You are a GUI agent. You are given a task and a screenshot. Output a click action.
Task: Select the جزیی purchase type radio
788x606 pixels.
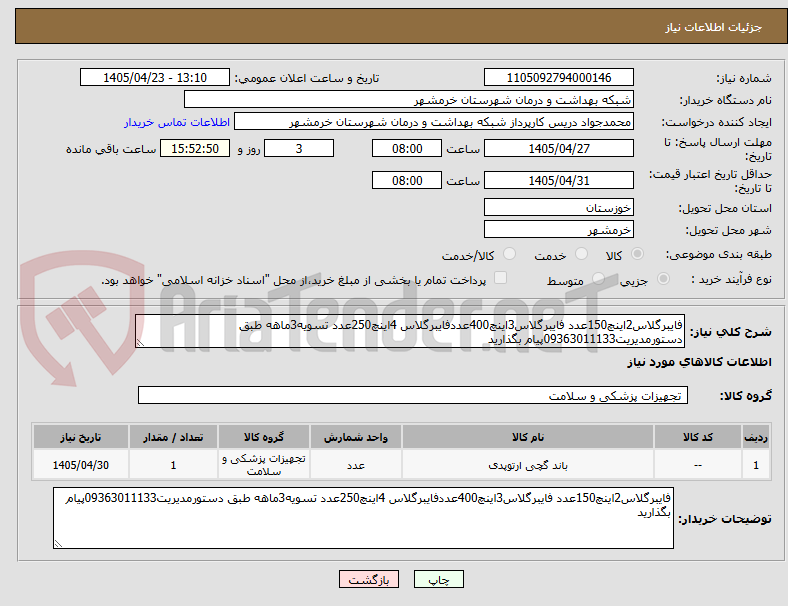click(663, 279)
